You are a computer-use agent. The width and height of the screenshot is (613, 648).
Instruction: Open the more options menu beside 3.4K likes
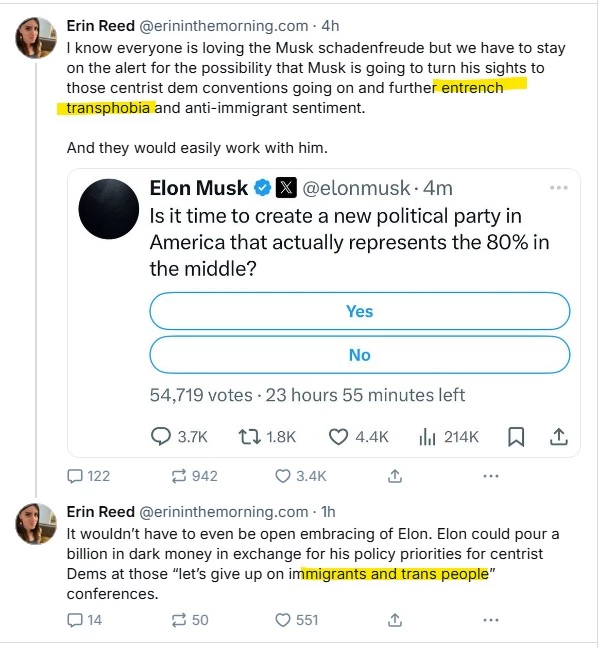(491, 476)
